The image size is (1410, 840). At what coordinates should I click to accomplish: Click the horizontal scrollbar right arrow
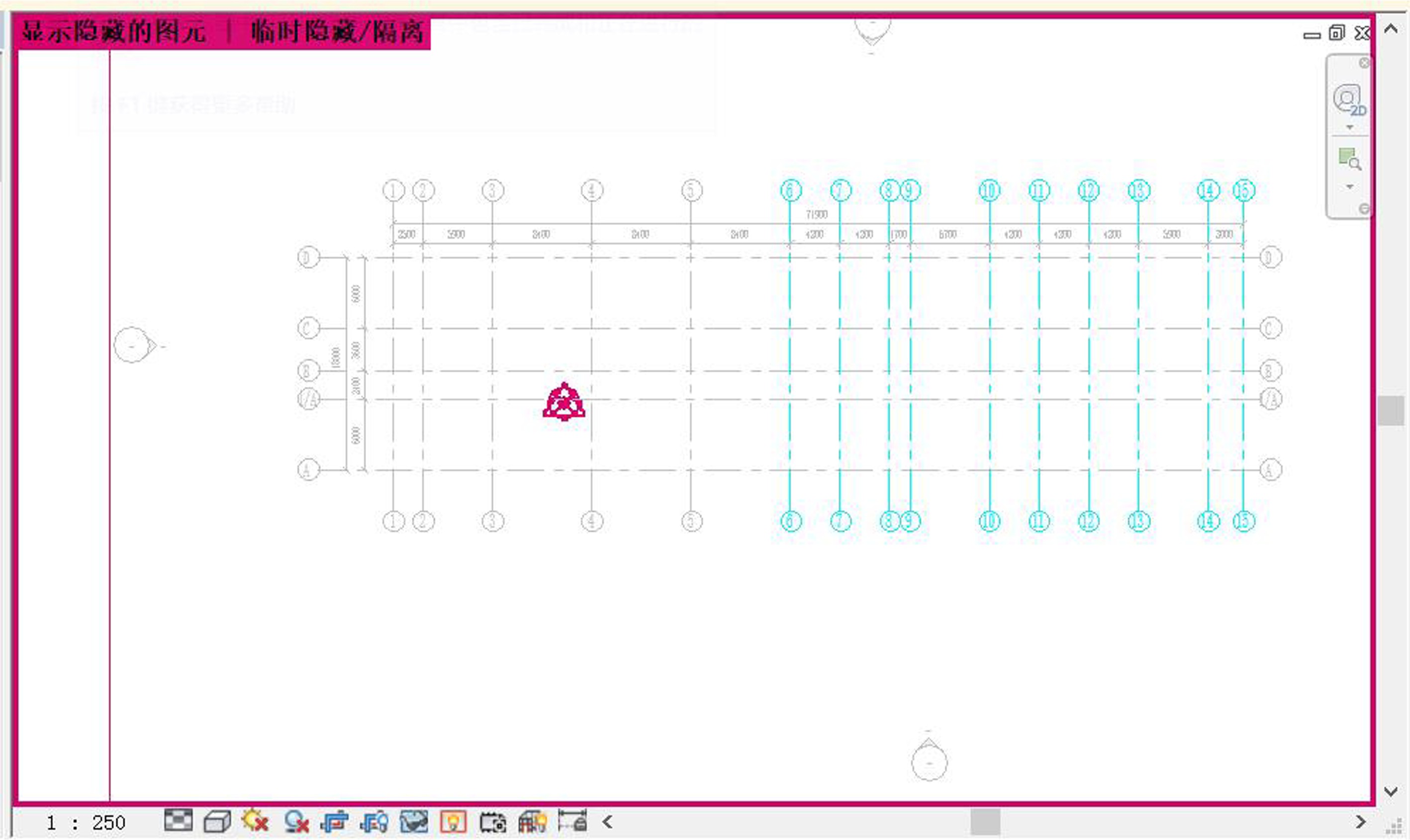[1361, 822]
